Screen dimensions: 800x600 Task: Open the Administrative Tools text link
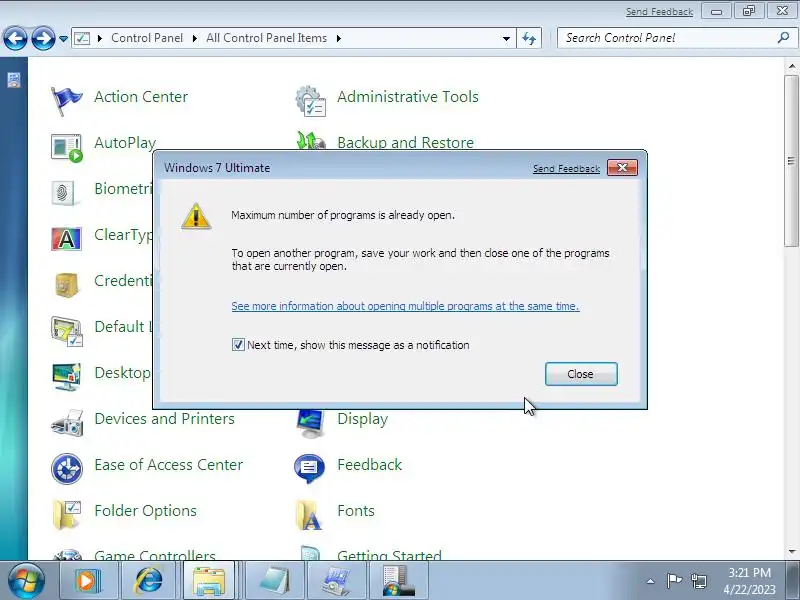pos(408,97)
